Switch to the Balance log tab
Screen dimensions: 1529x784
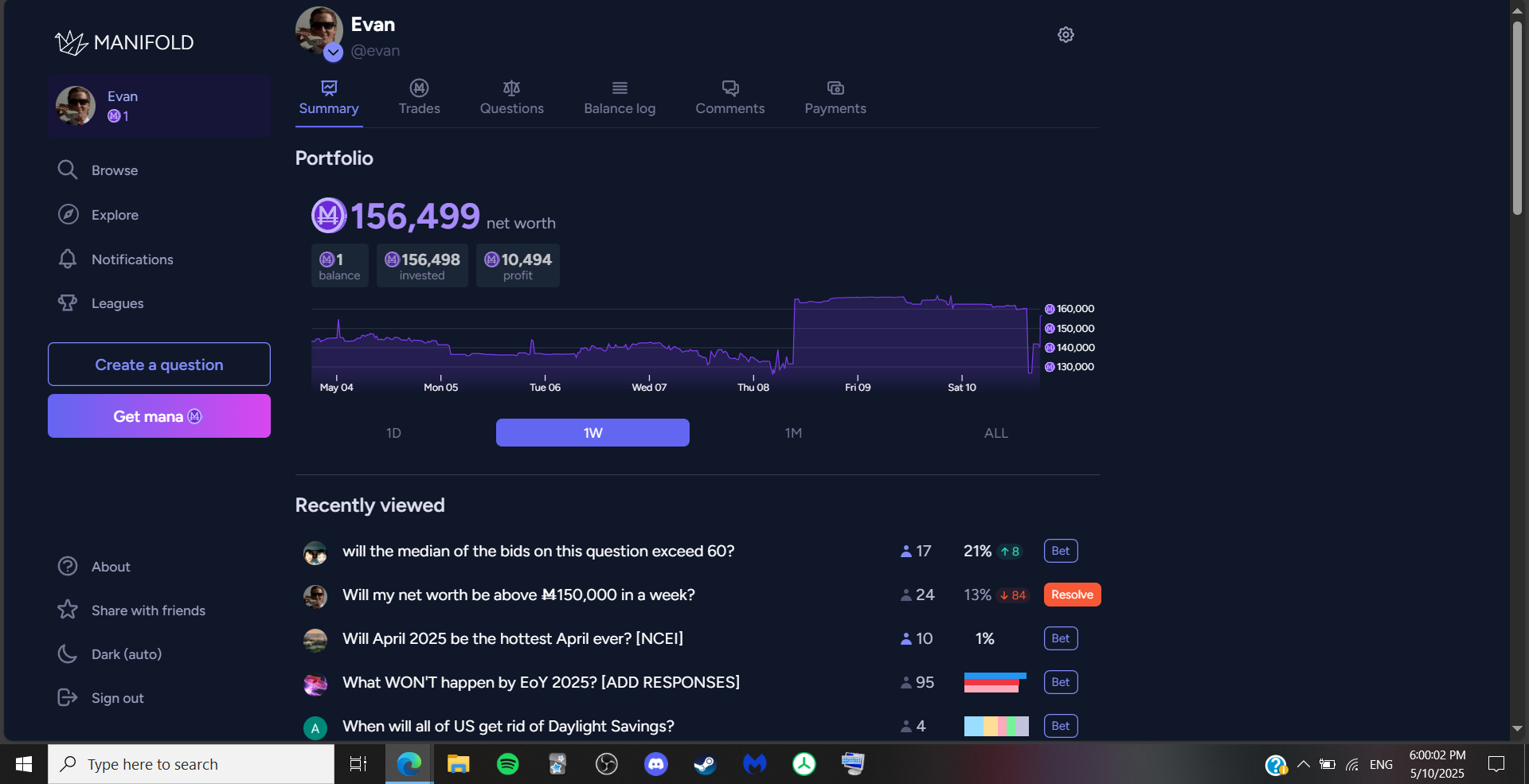point(620,98)
